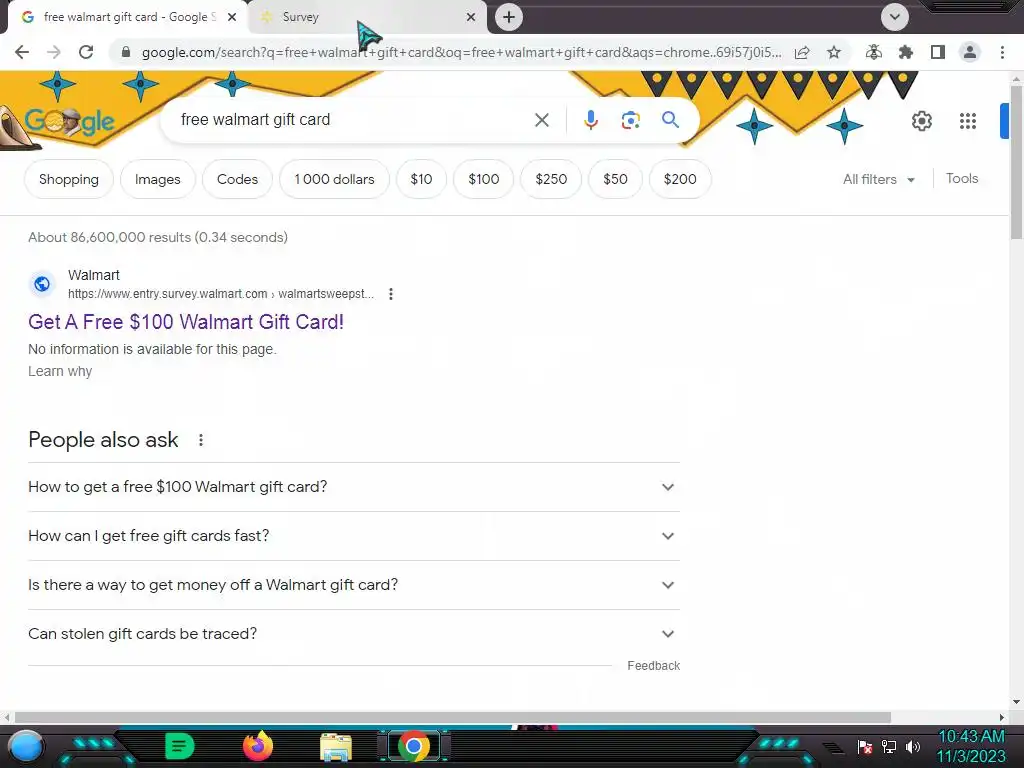Launch Firefox from the taskbar

(x=258, y=746)
